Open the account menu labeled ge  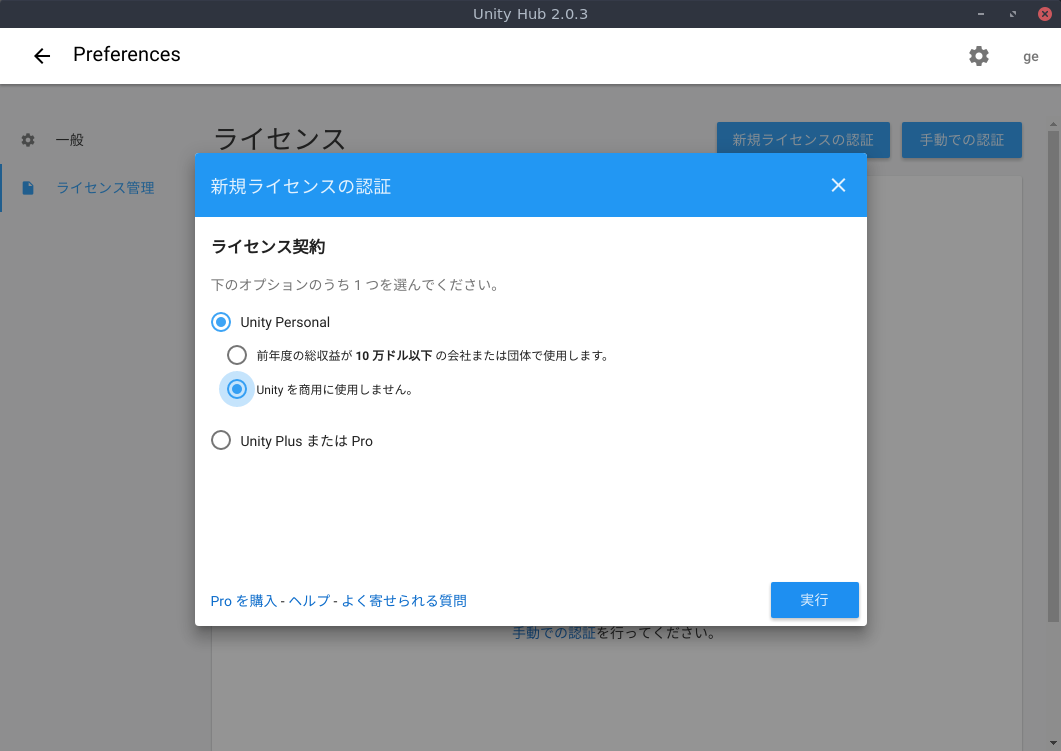1030,56
